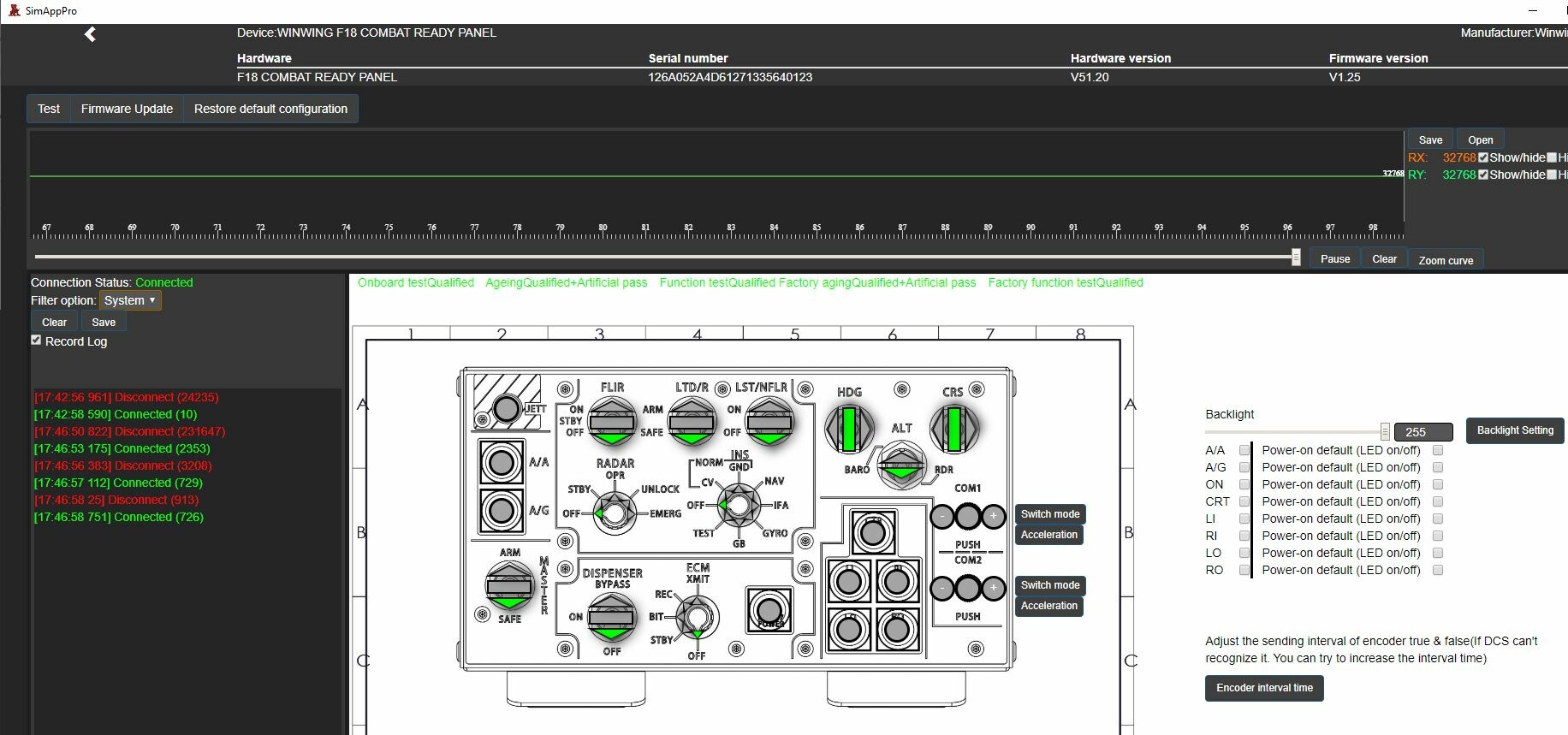Clear the connection log
This screenshot has height=735, width=1568.
(x=54, y=323)
